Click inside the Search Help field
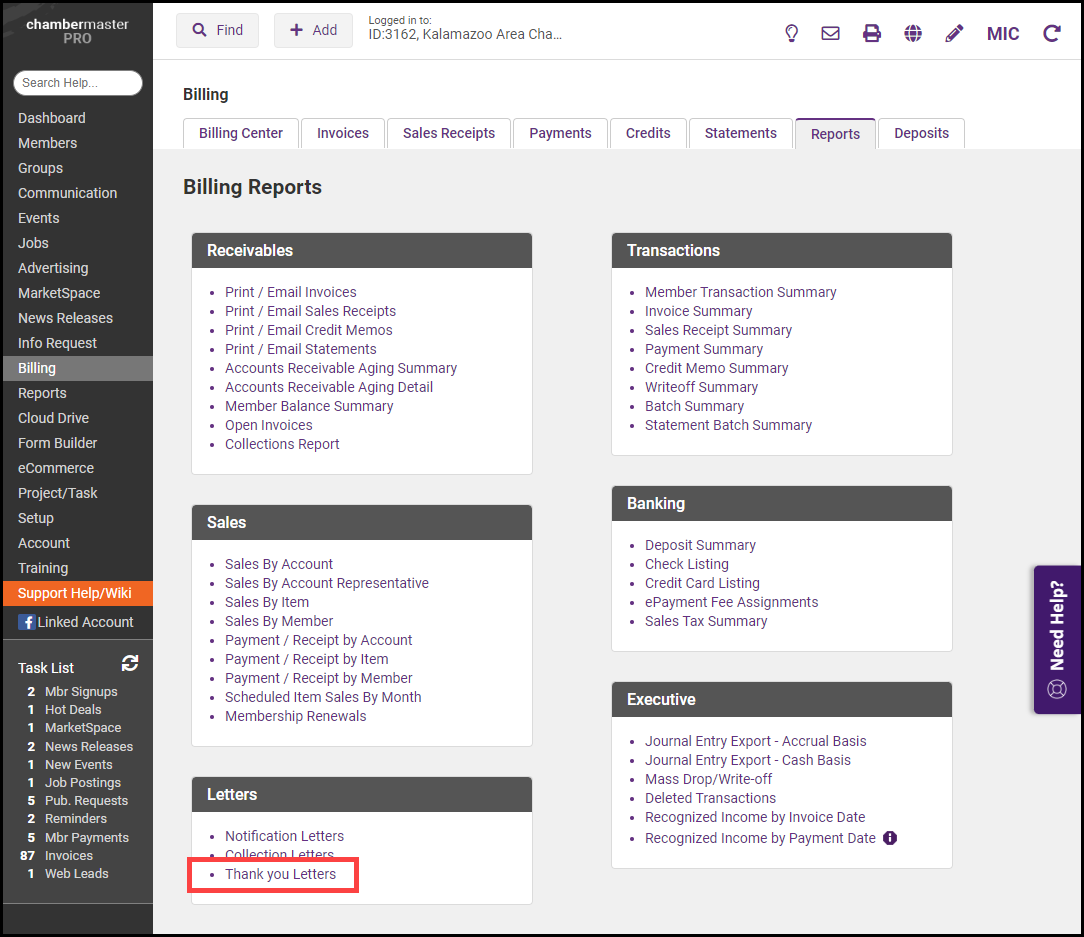Viewport: 1084px width, 937px height. click(78, 83)
